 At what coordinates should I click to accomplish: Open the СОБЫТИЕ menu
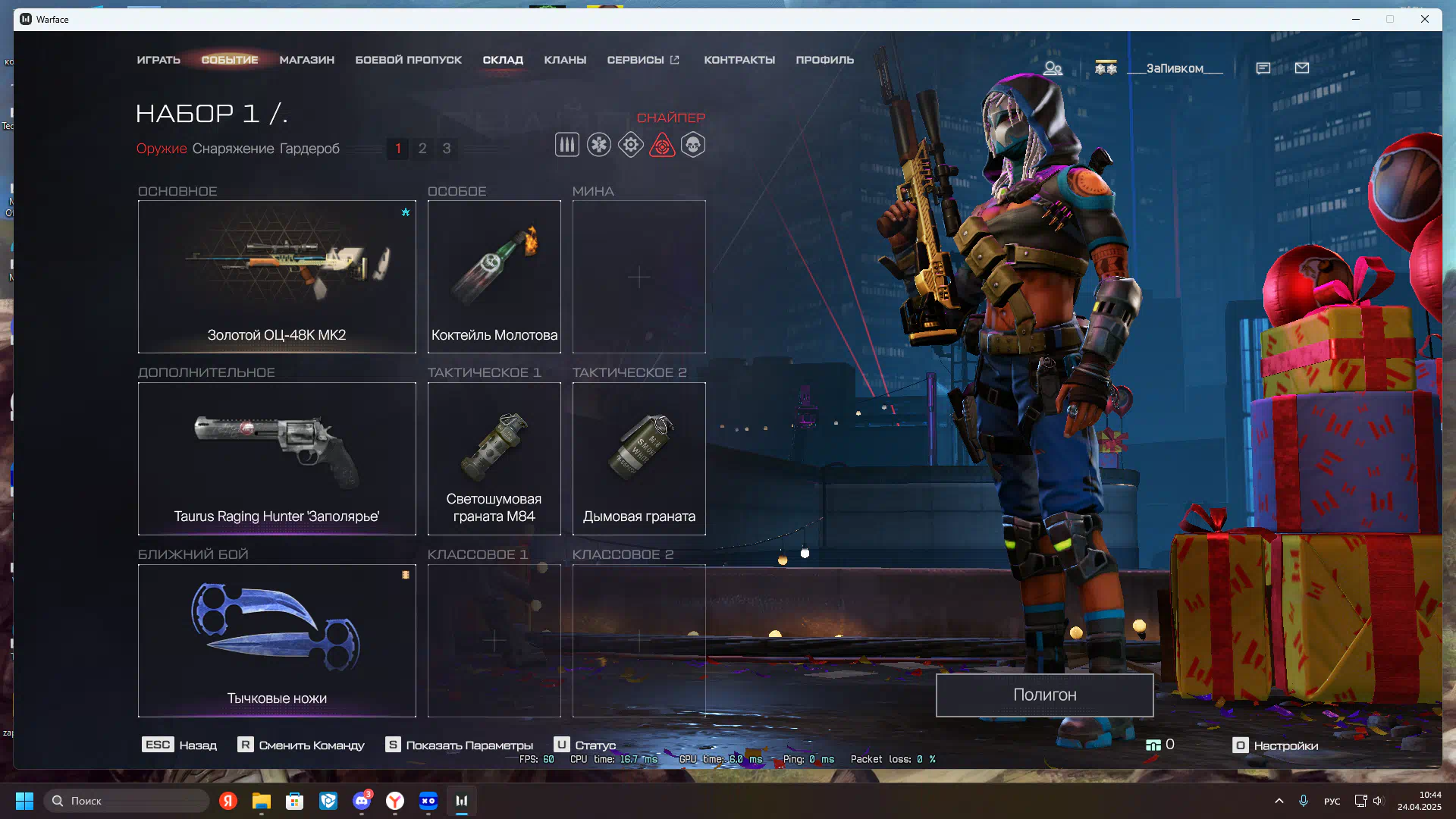coord(230,60)
